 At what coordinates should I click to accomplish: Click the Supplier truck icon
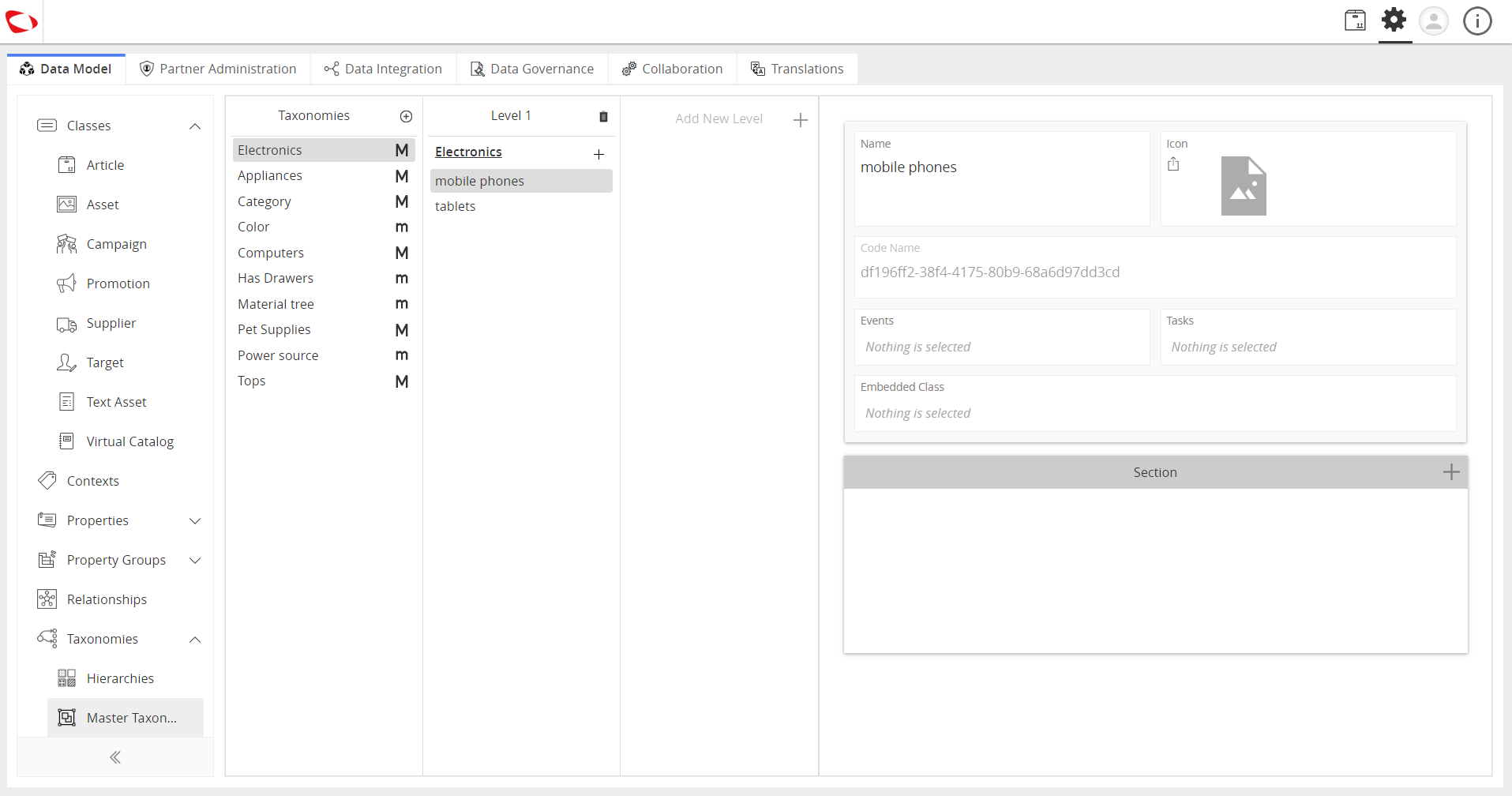pos(67,324)
